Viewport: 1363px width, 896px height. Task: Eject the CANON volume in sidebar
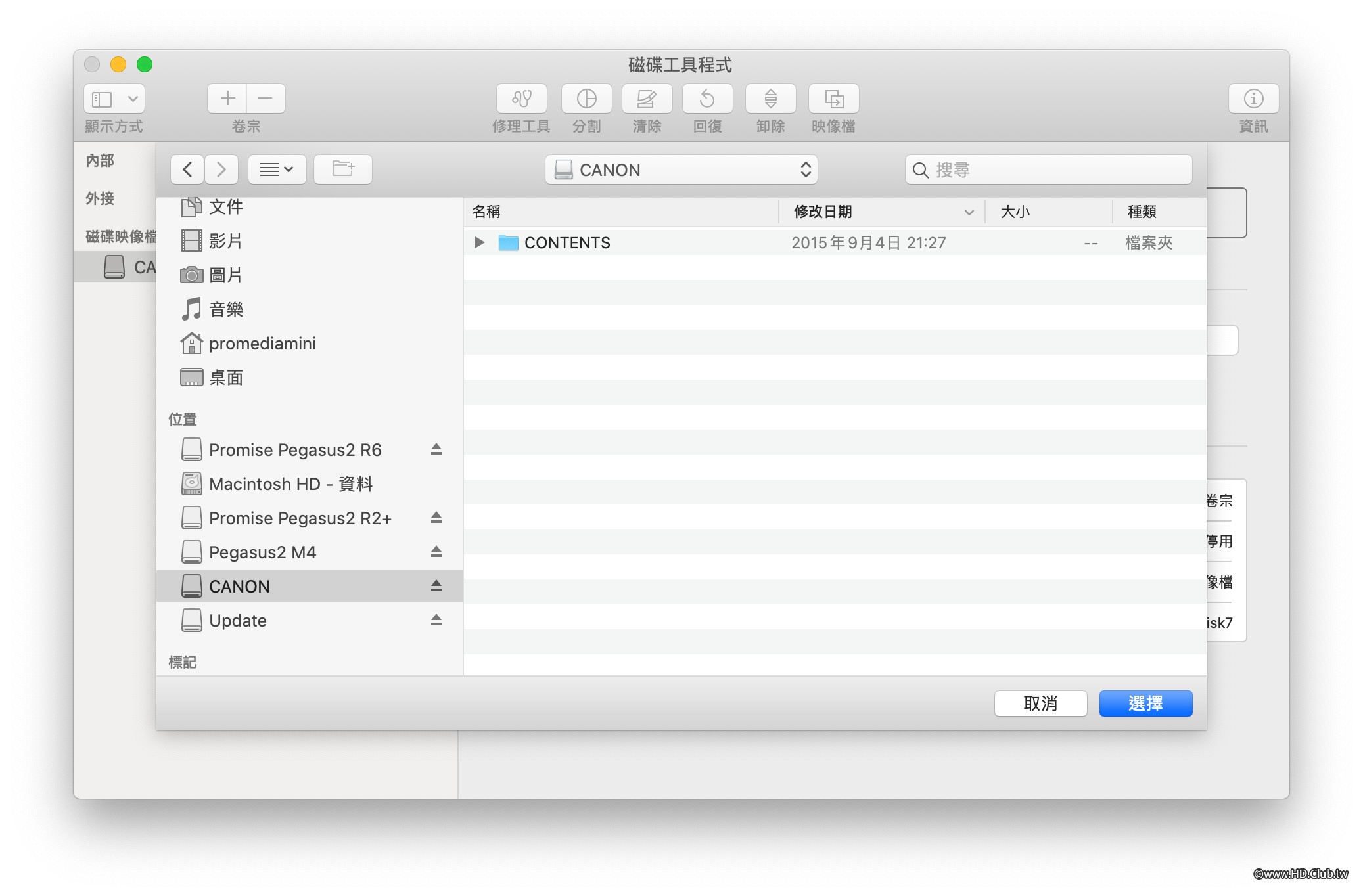(x=436, y=586)
